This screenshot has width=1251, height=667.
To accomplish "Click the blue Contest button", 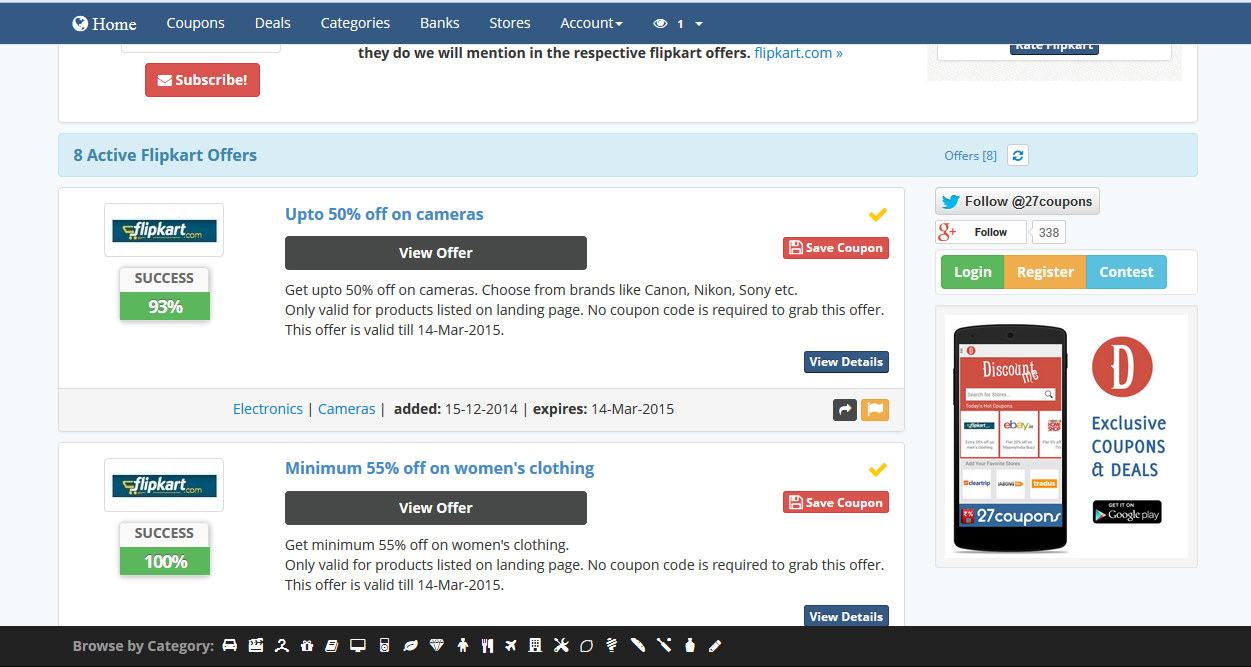I will (x=1126, y=272).
